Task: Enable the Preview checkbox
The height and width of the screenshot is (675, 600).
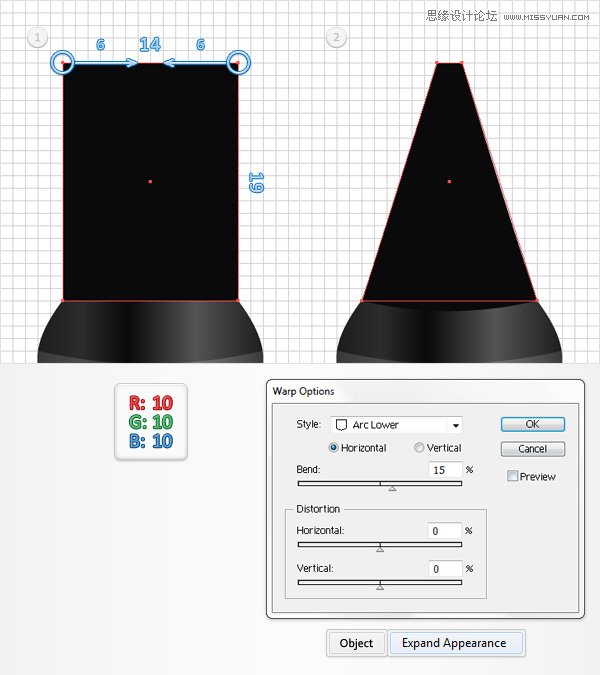Action: coord(512,476)
